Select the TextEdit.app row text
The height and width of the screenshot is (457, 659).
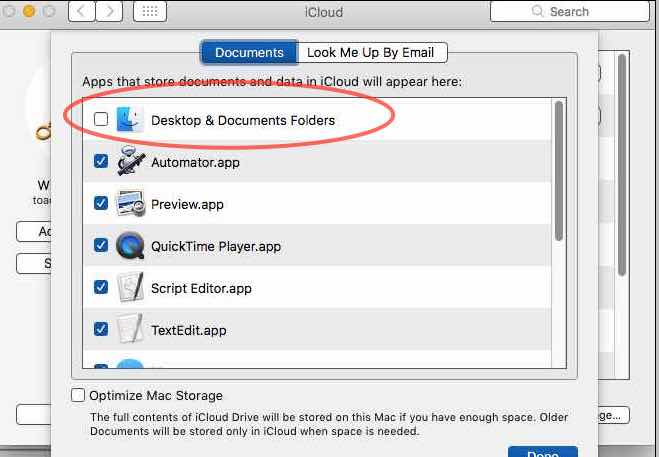(189, 331)
